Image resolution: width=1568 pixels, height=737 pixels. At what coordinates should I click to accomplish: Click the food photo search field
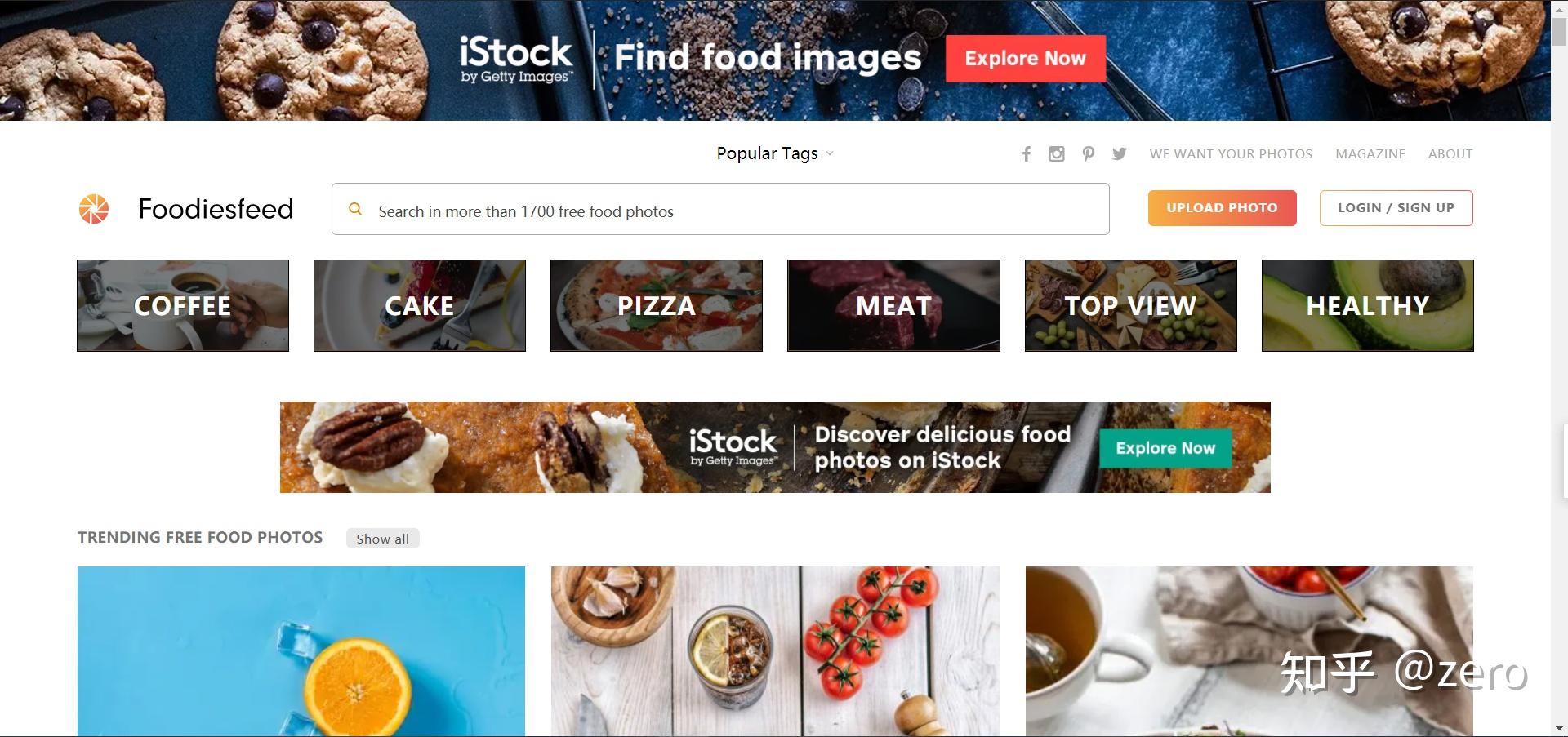click(720, 209)
